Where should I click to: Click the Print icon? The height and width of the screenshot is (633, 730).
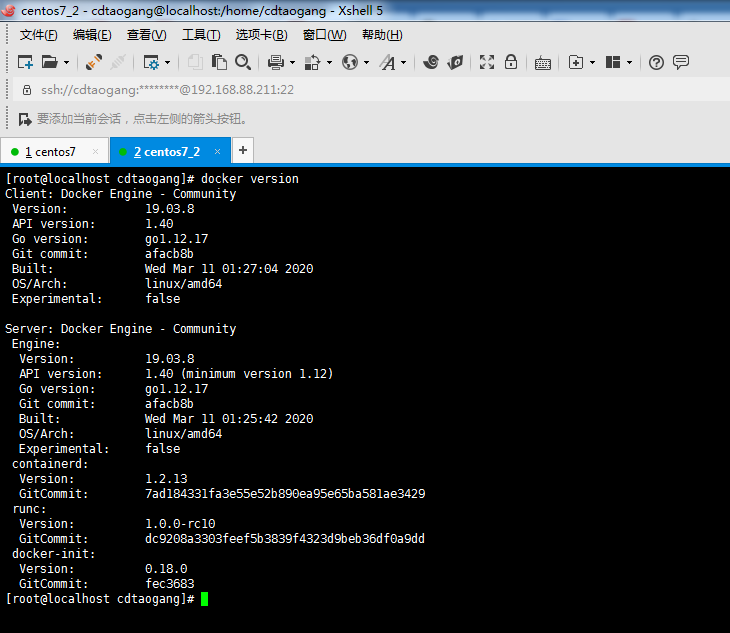[x=276, y=62]
